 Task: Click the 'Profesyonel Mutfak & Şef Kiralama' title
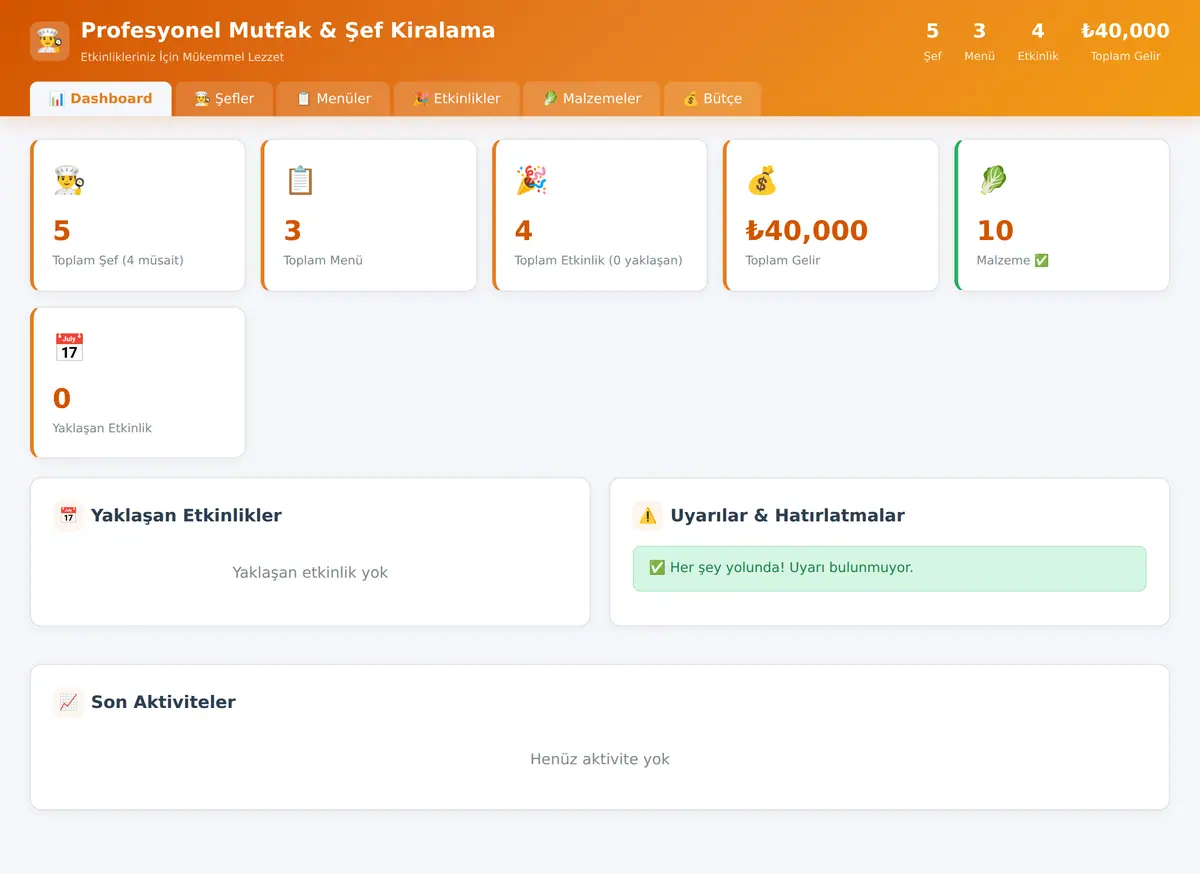(288, 30)
